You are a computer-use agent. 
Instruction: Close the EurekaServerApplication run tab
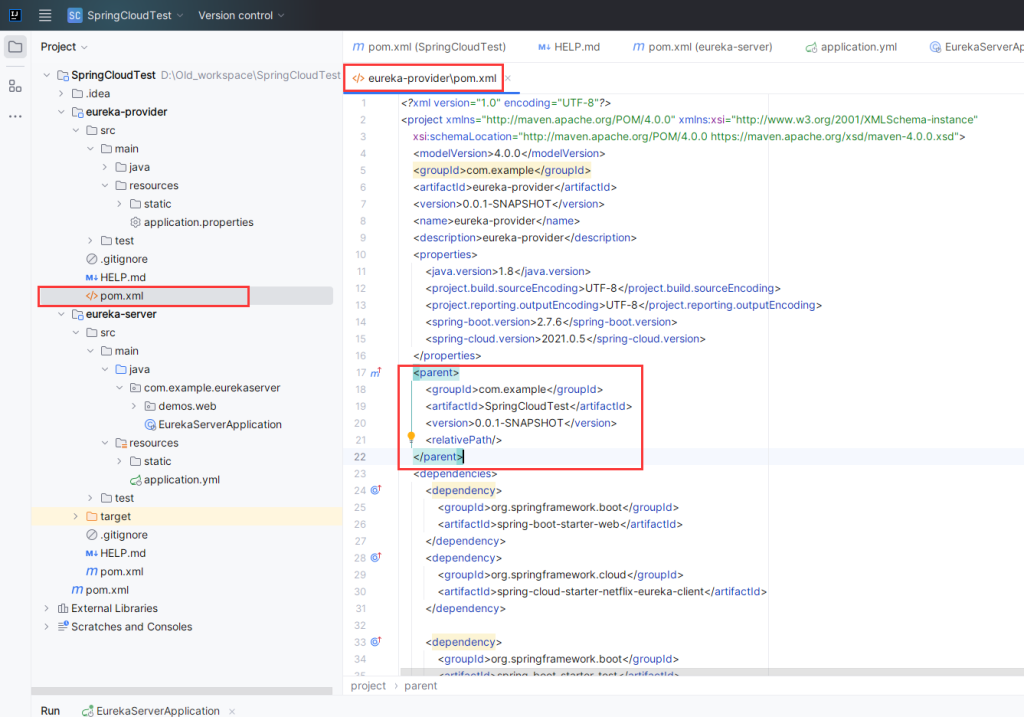coord(232,711)
